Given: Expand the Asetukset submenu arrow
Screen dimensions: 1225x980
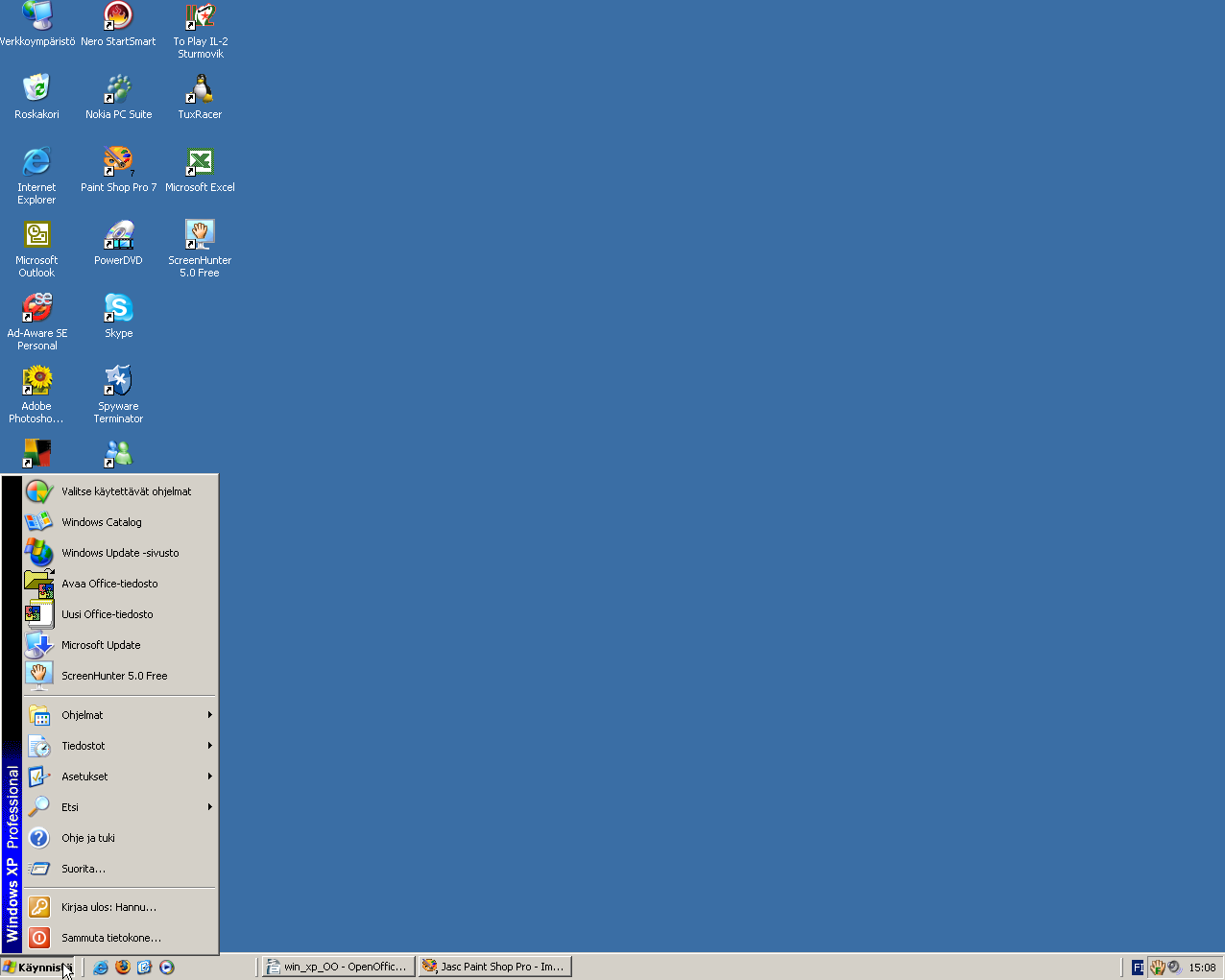Looking at the screenshot, I should click(x=209, y=777).
